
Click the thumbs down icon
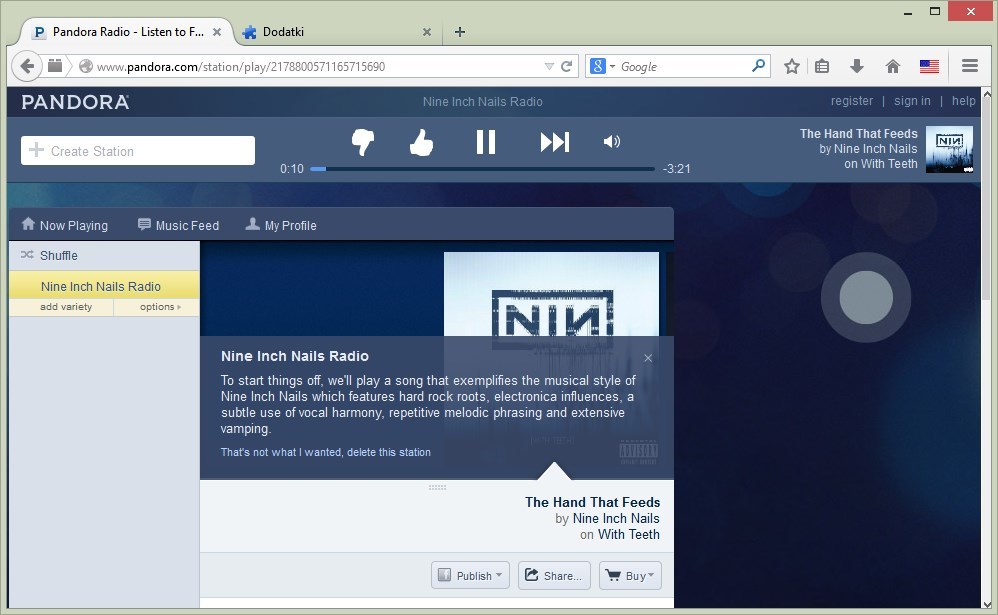pyautogui.click(x=363, y=142)
